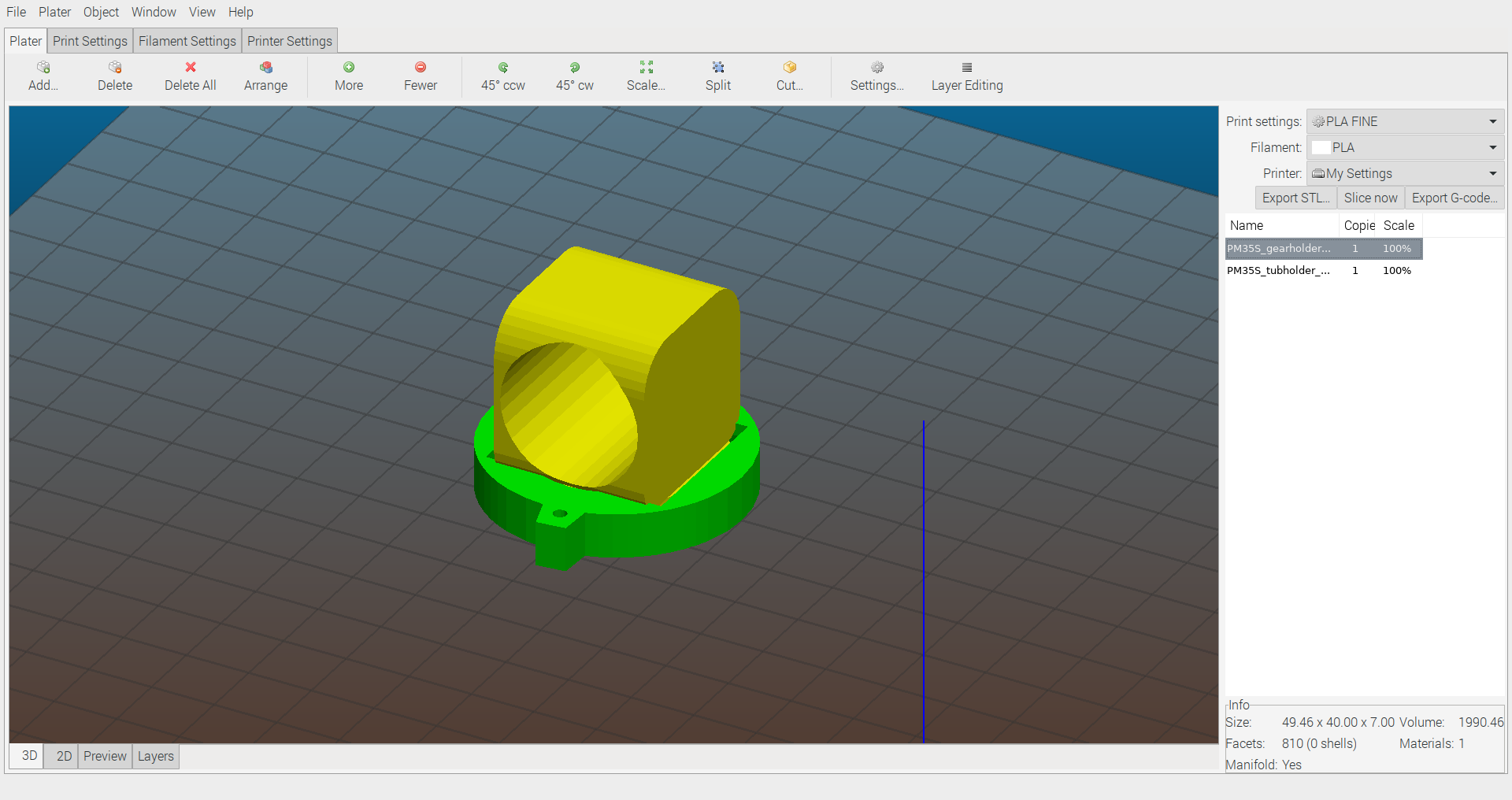Click the Scale column header
The image size is (1512, 800).
[x=1399, y=225]
